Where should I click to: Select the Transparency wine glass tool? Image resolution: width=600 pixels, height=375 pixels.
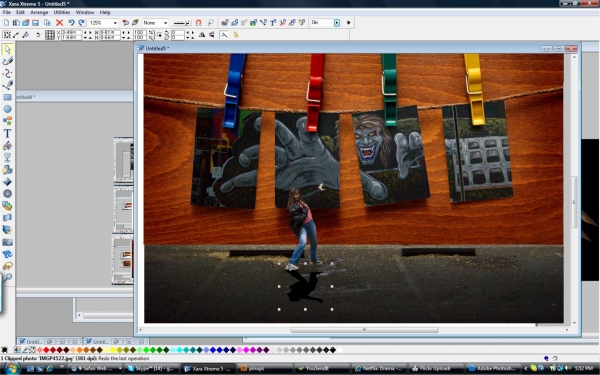pos(7,157)
